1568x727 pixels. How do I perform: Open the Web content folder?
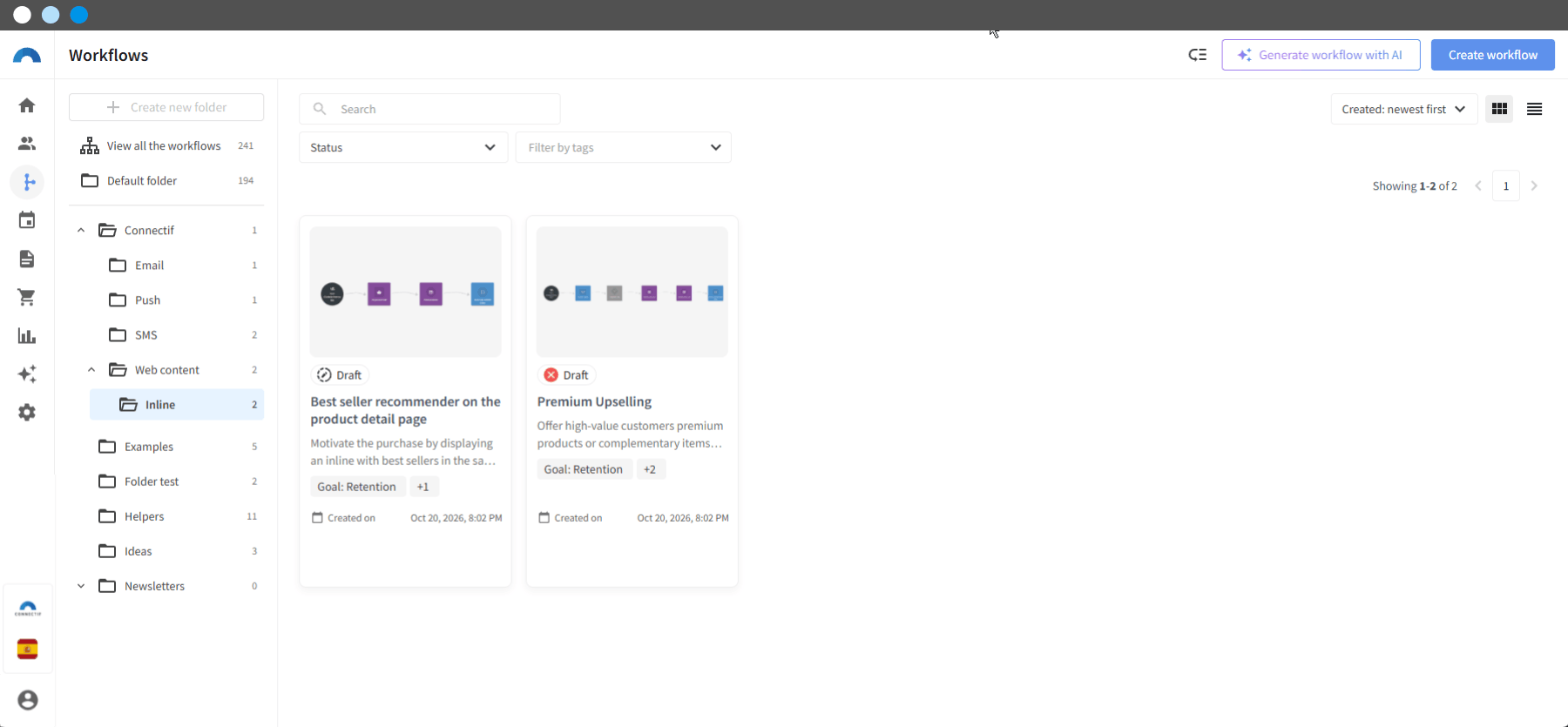pos(177,370)
